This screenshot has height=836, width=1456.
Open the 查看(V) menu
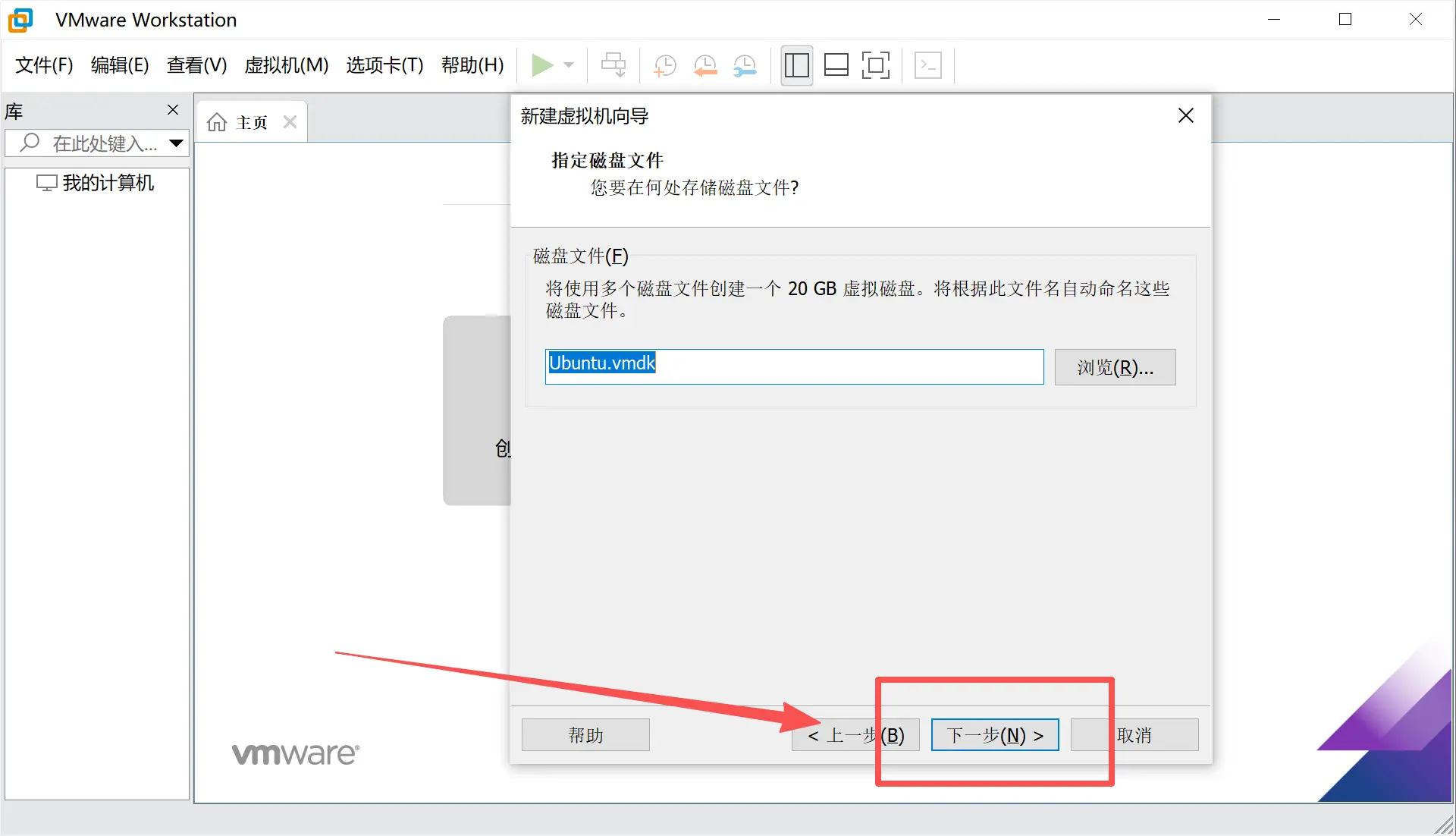point(197,65)
